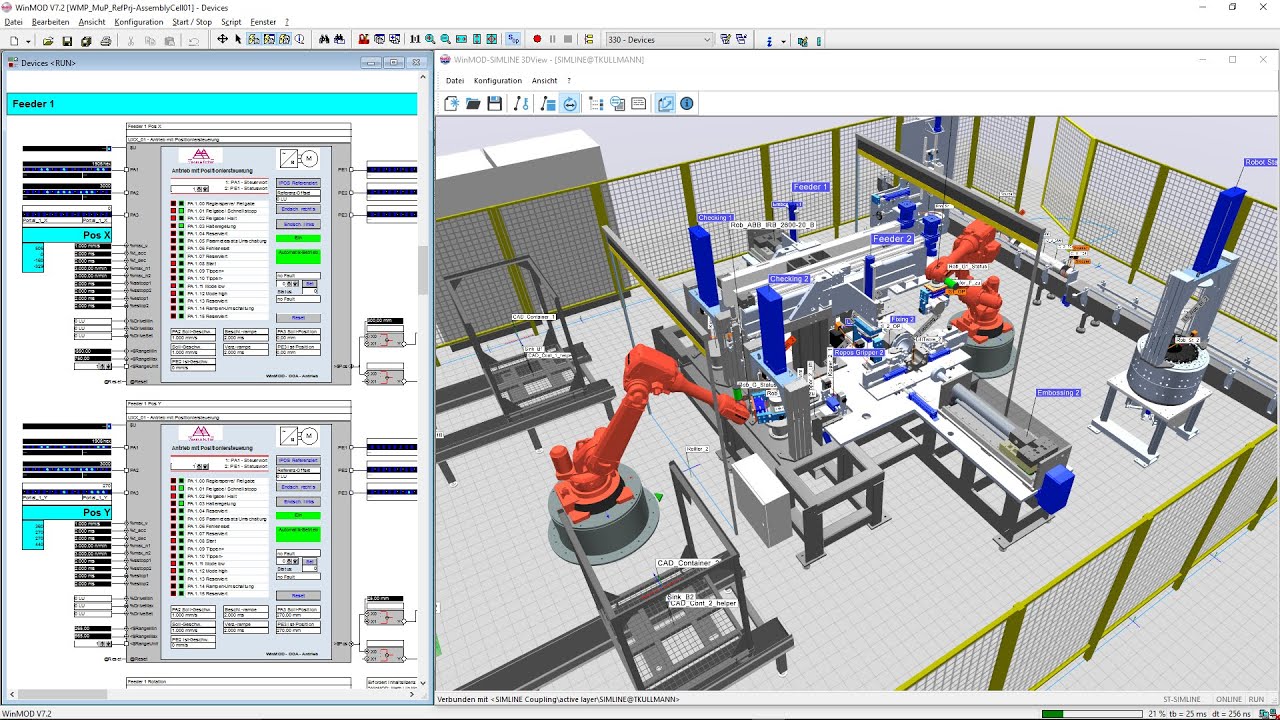Toggle the overlapping windows button in 3DView toolbar
The image size is (1280, 720).
665,103
